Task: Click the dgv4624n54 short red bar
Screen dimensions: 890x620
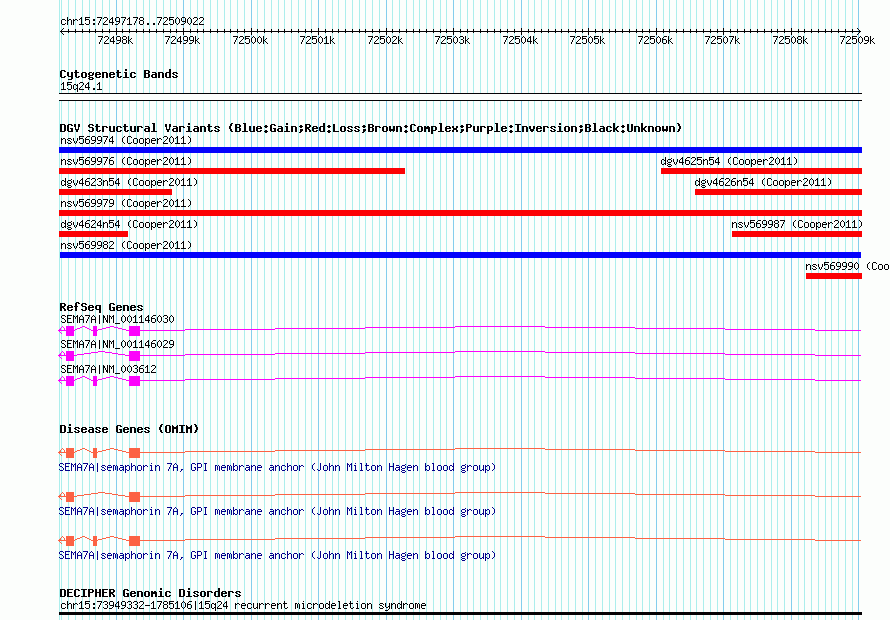Action: coord(94,234)
